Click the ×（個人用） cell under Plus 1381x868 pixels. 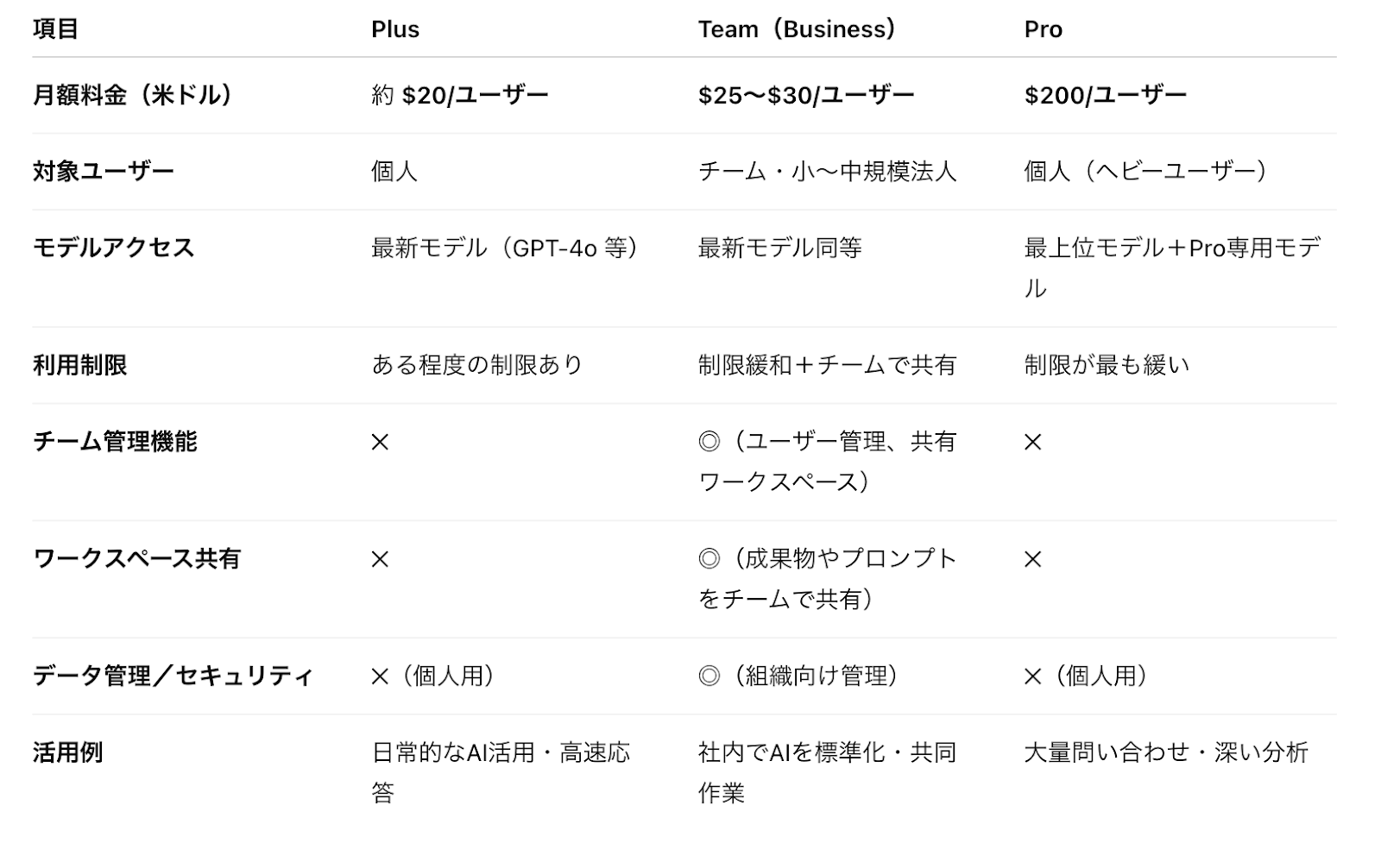(433, 676)
